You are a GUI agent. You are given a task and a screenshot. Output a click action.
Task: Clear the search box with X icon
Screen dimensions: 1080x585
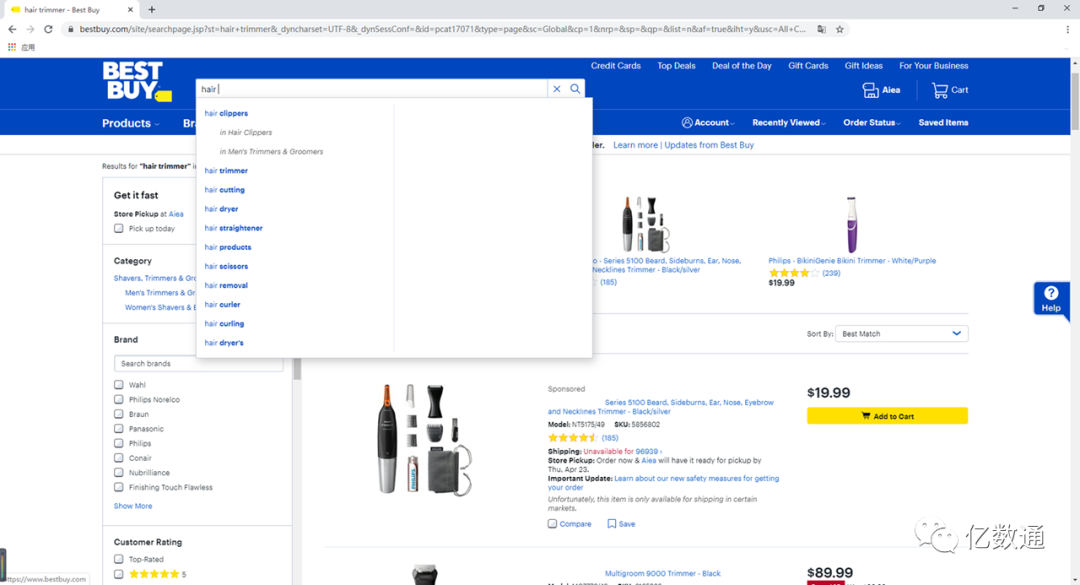pos(557,89)
